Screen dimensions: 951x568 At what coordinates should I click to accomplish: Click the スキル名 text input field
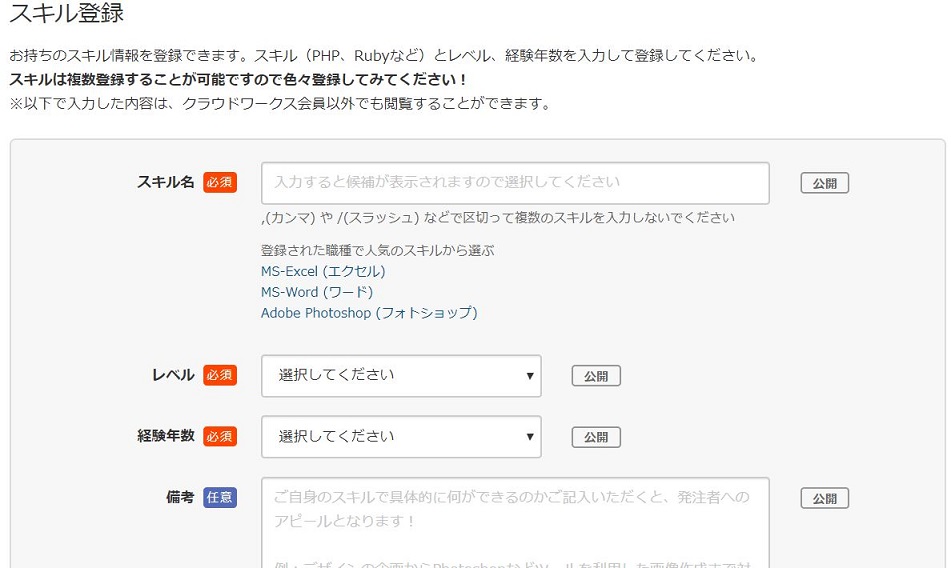[x=515, y=183]
